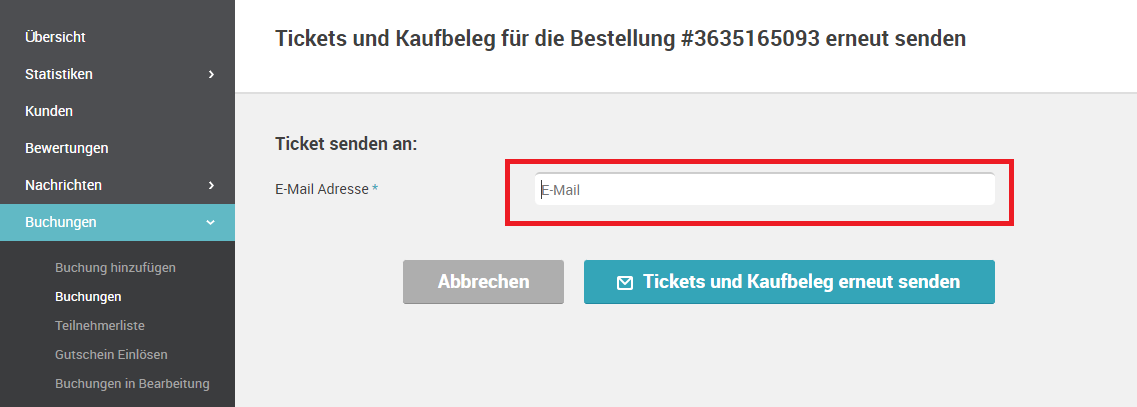Focus the E-Mail address input field

pyautogui.click(x=764, y=190)
